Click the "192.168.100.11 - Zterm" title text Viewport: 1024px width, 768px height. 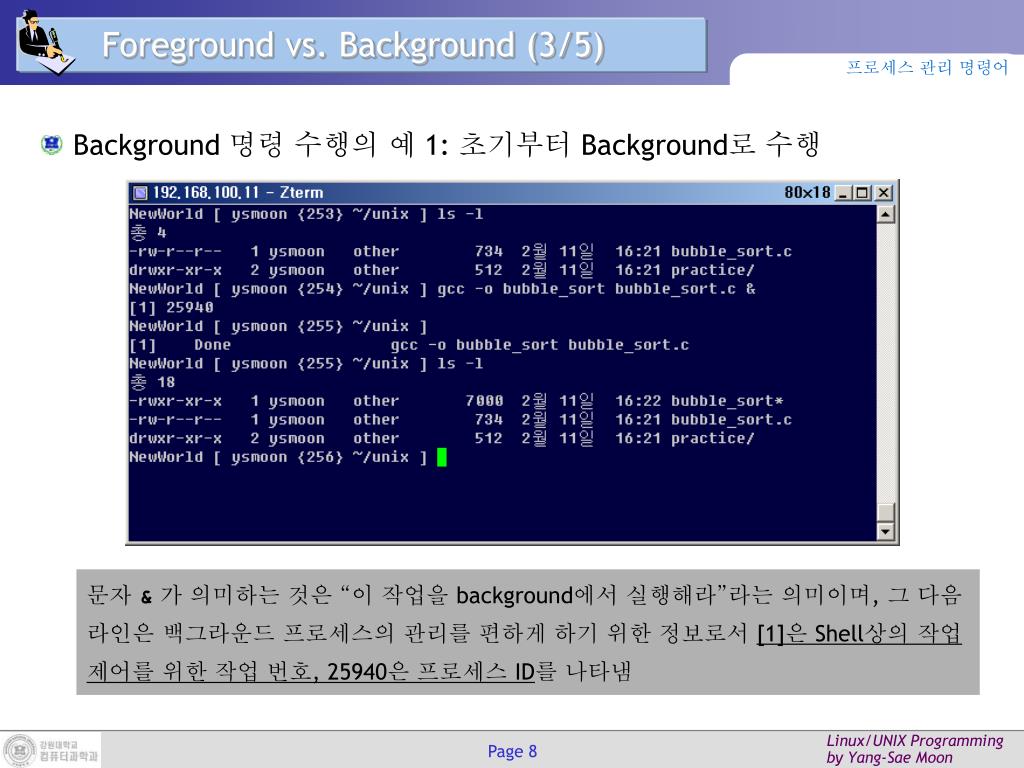[x=238, y=193]
